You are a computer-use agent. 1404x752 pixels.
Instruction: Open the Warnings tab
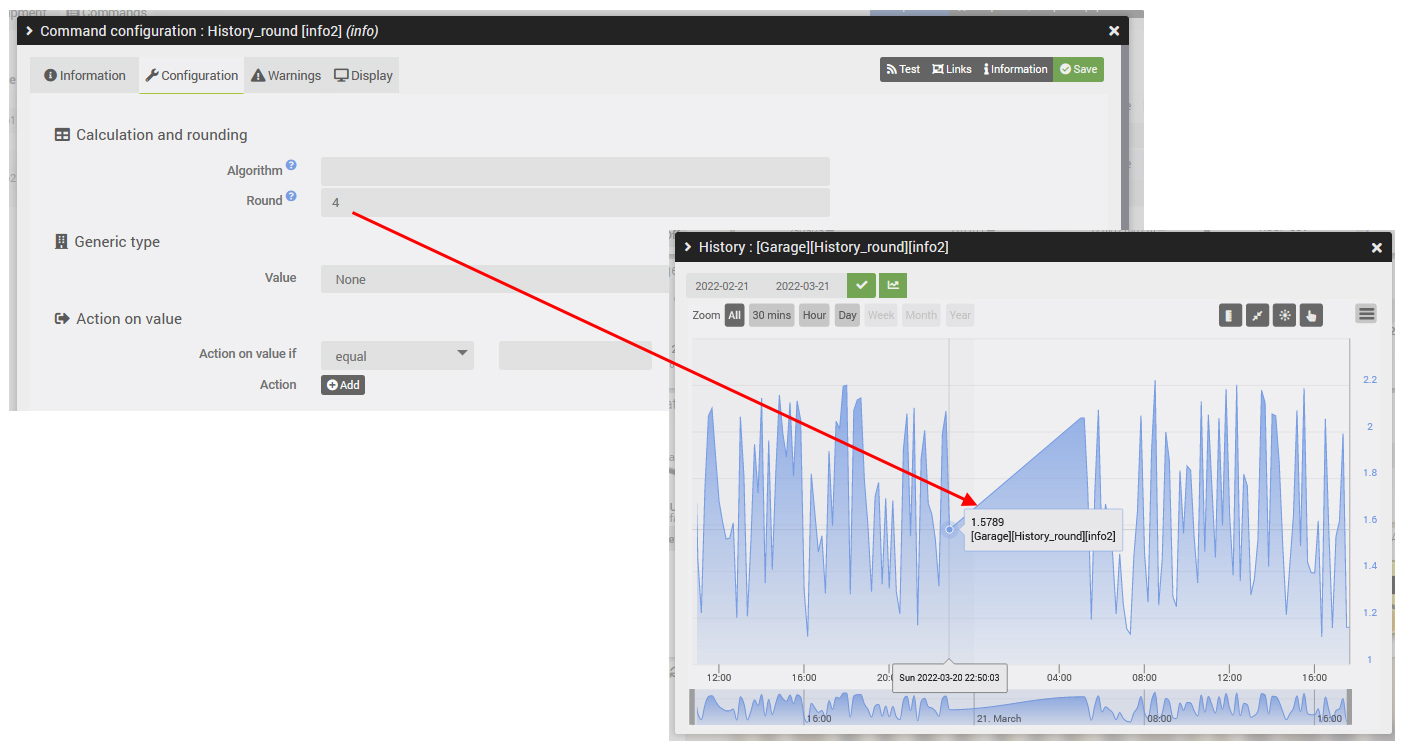pos(286,76)
